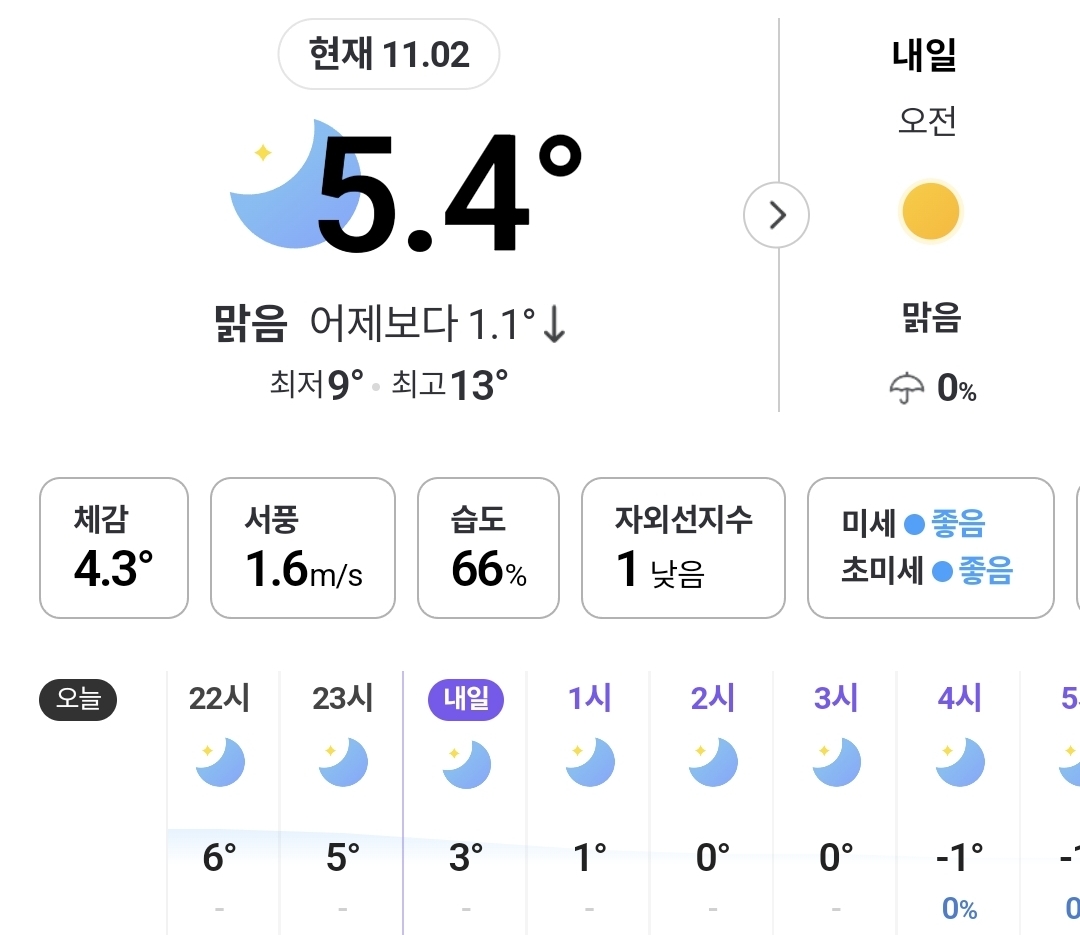Click the umbrella precipitation icon
The width and height of the screenshot is (1080, 935).
tap(907, 388)
